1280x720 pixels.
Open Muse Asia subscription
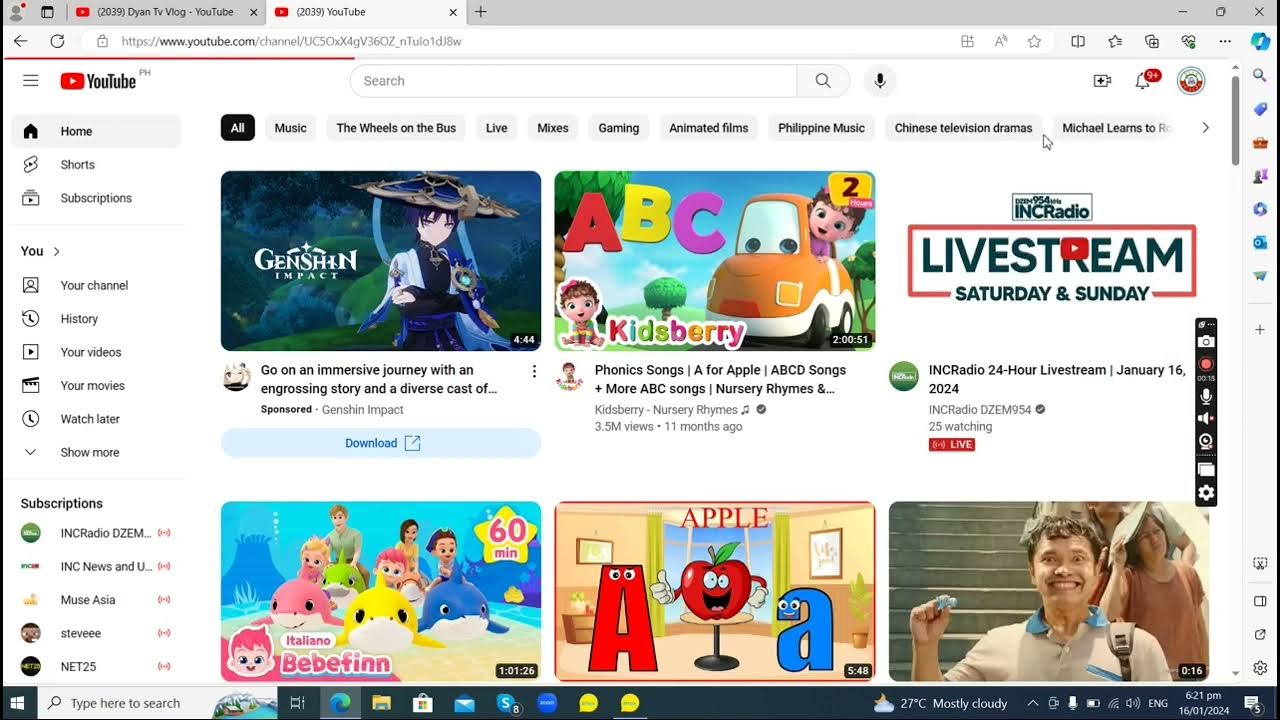click(96, 600)
